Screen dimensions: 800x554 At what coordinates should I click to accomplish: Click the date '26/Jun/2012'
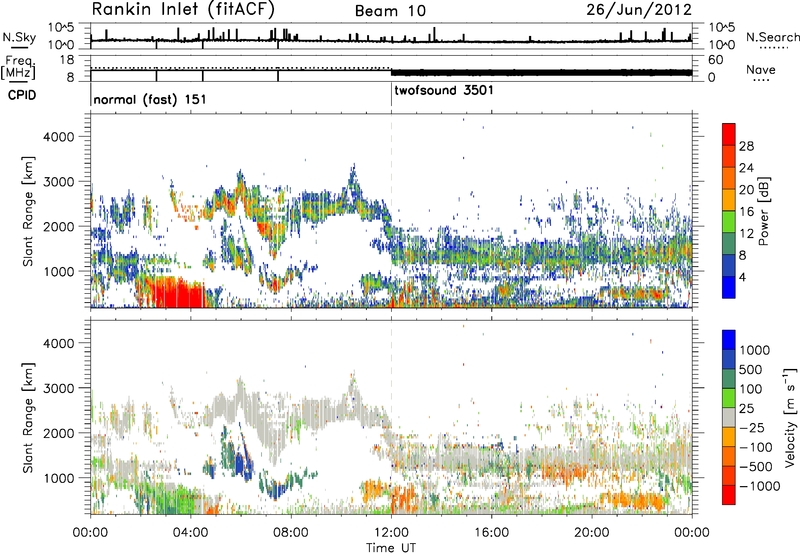[639, 10]
